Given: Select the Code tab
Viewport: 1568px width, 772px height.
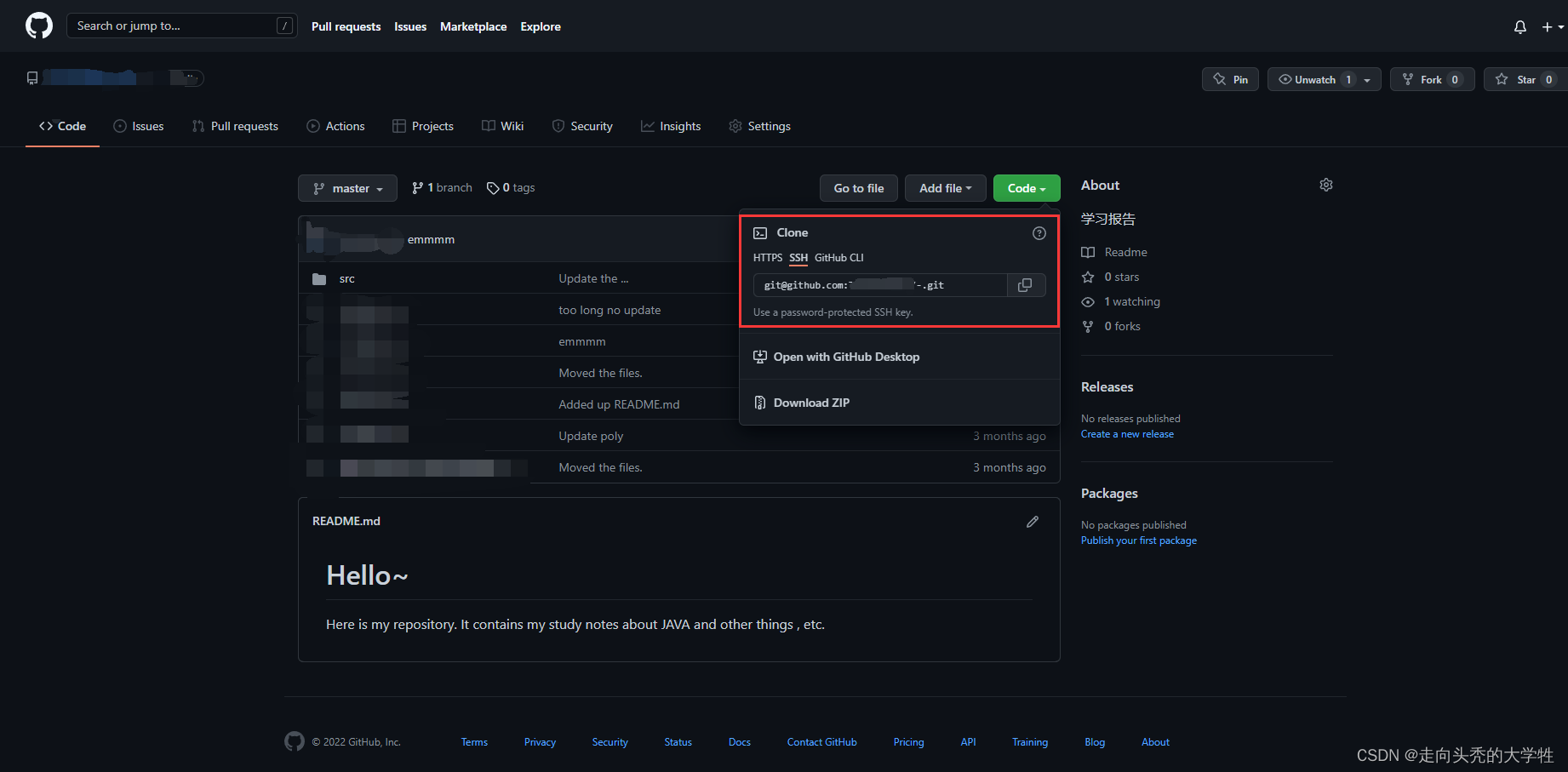Looking at the screenshot, I should 62,126.
